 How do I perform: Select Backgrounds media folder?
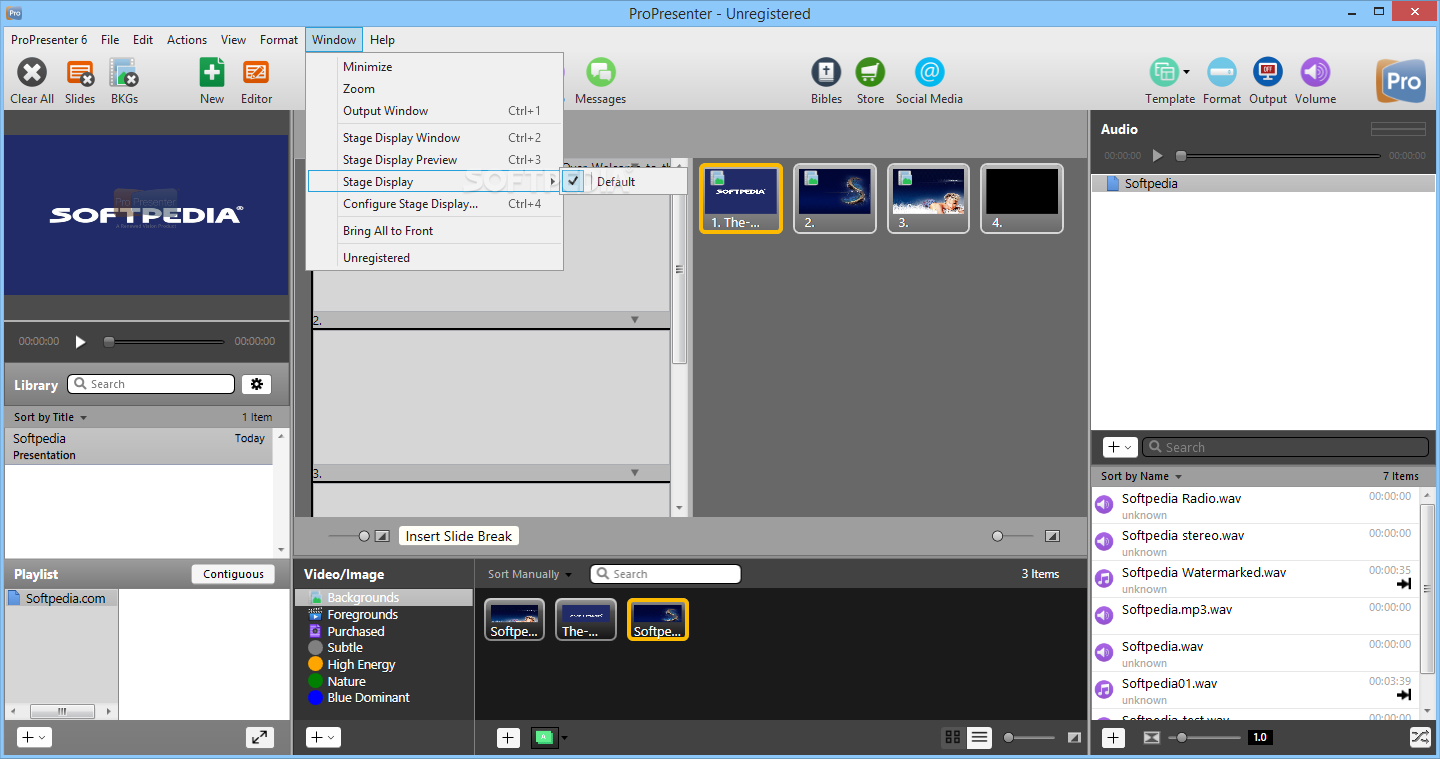(x=384, y=598)
